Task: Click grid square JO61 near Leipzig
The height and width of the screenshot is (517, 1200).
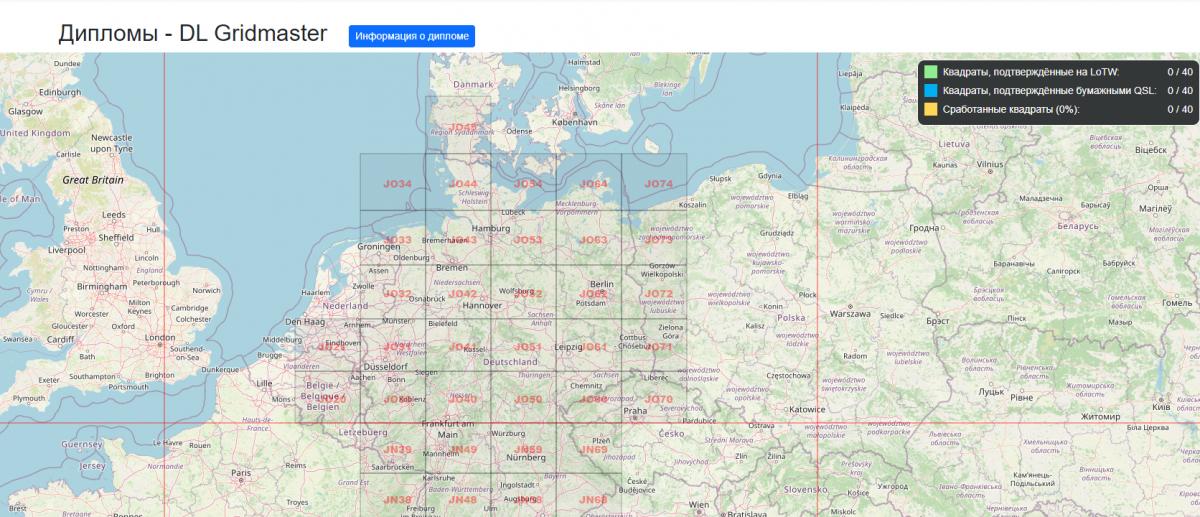Action: click(x=593, y=347)
